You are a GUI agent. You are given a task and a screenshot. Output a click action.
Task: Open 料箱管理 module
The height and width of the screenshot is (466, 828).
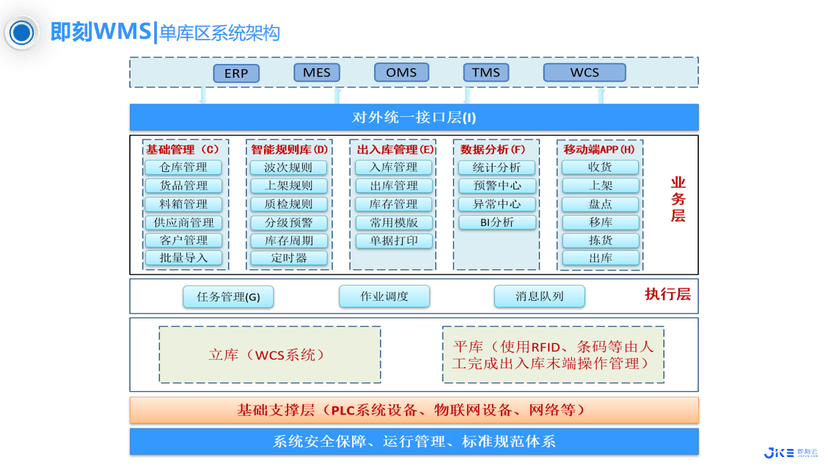point(183,204)
